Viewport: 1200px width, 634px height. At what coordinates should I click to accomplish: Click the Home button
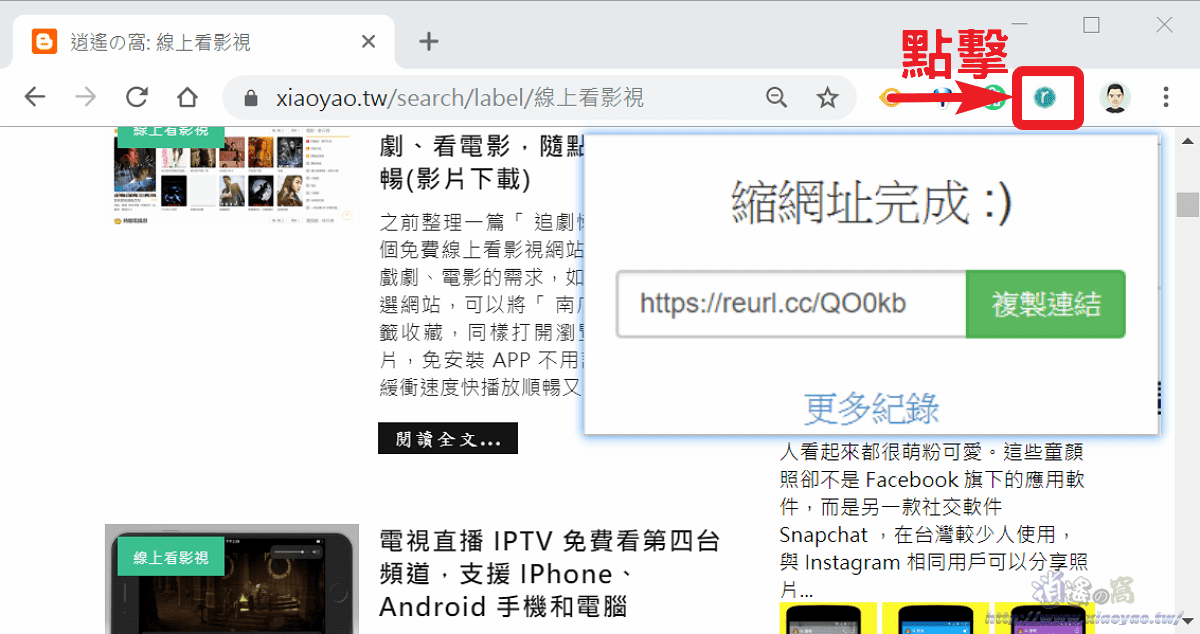(186, 96)
